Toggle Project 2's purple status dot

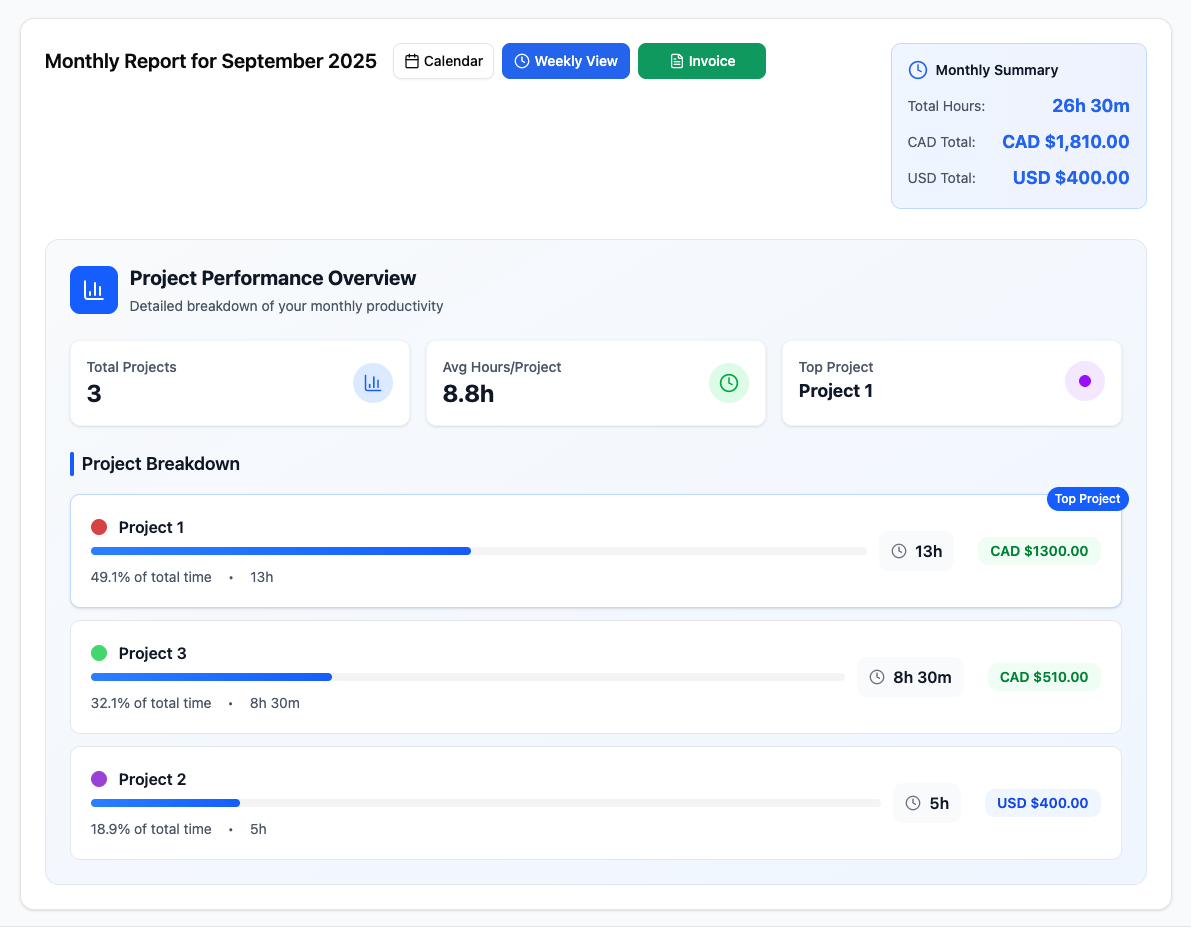tap(97, 777)
